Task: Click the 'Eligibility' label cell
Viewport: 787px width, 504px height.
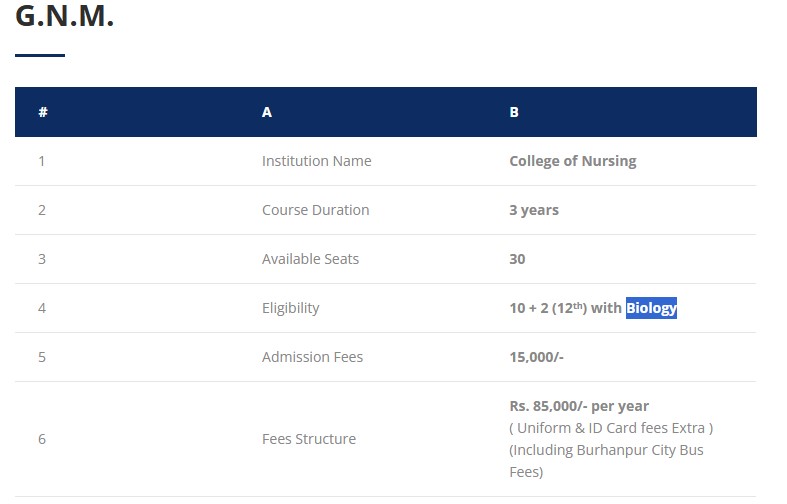Action: tap(290, 308)
